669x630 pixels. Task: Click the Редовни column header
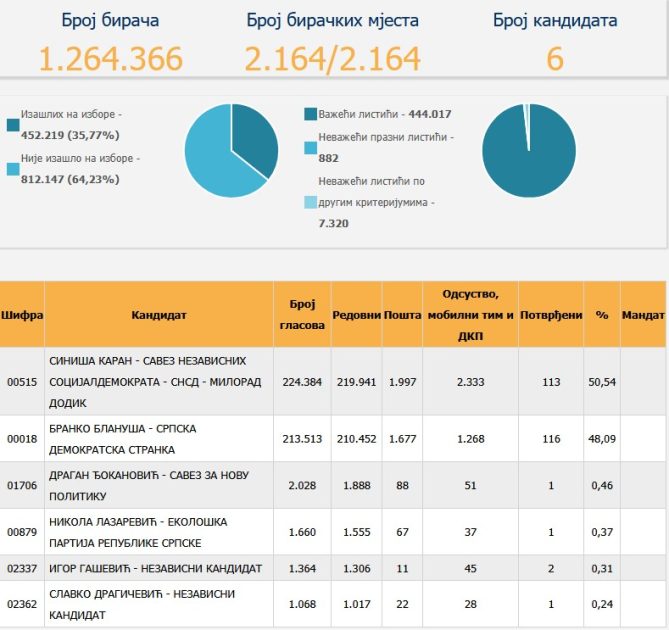click(x=356, y=314)
